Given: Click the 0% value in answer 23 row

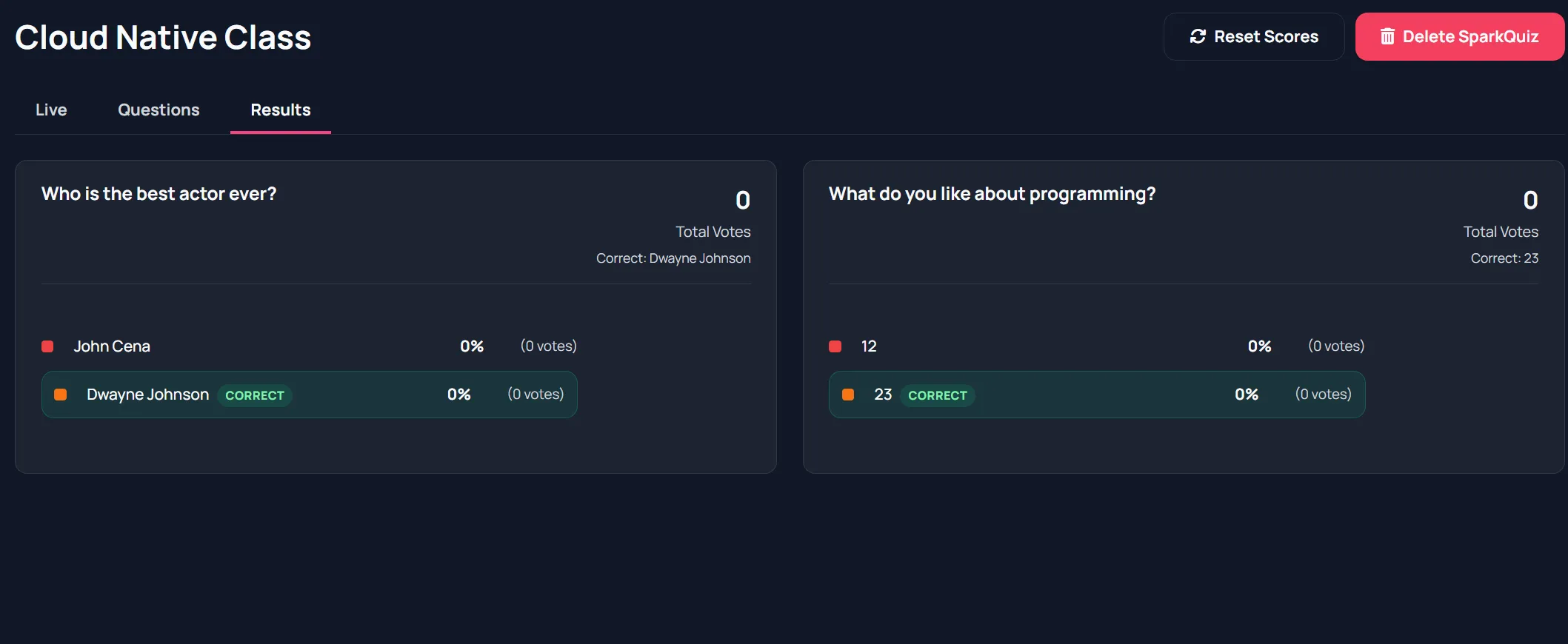Looking at the screenshot, I should click(1247, 395).
